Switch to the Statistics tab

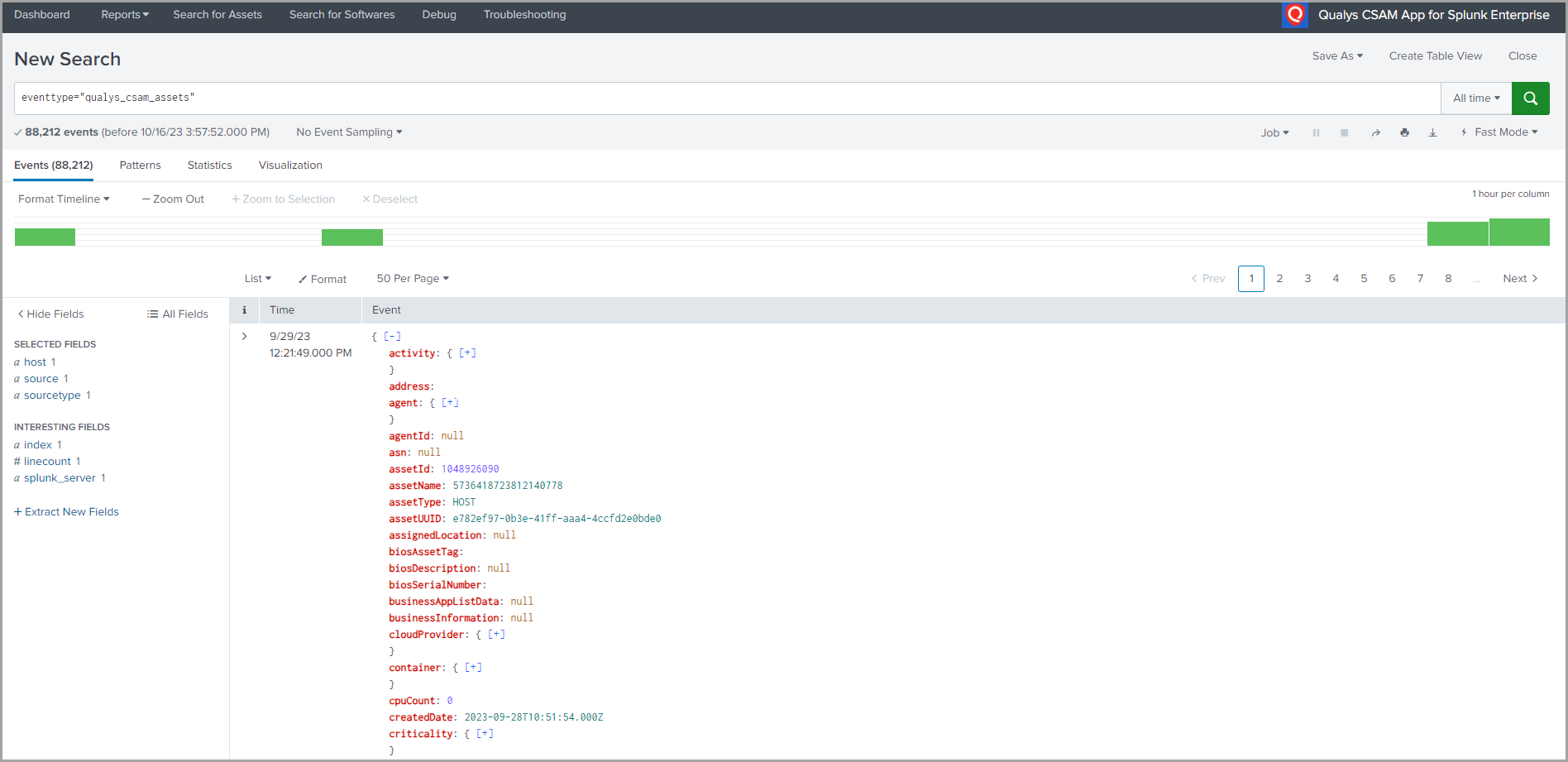[209, 165]
